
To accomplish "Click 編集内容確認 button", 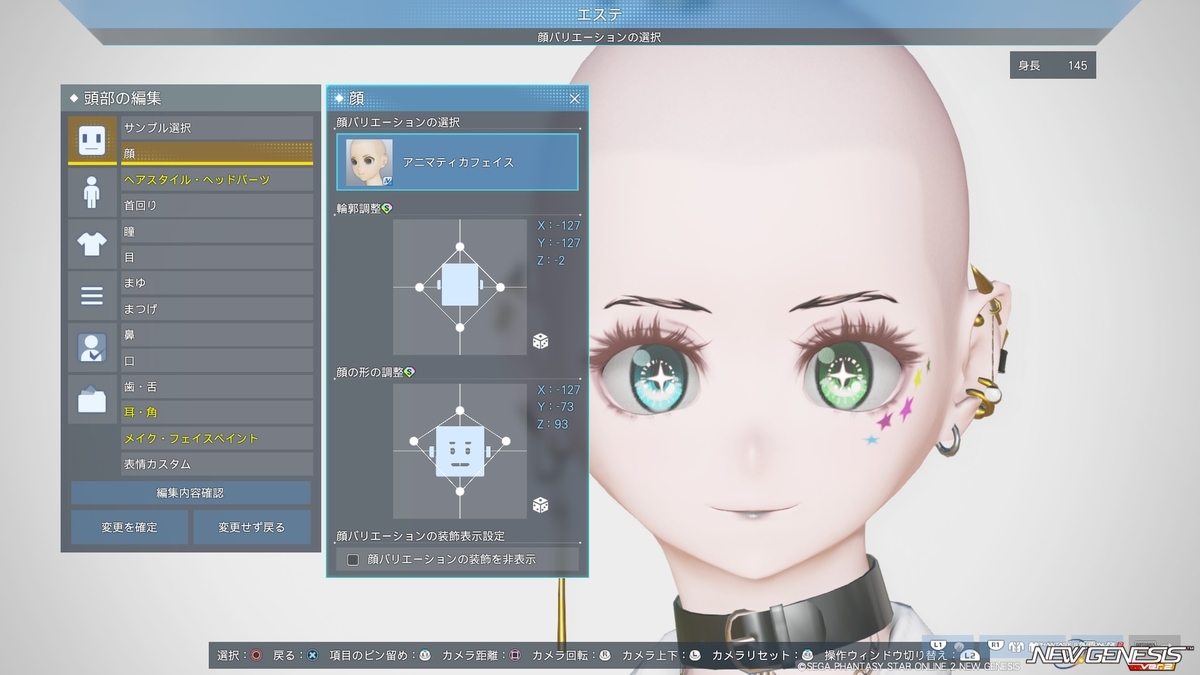I will click(x=191, y=493).
